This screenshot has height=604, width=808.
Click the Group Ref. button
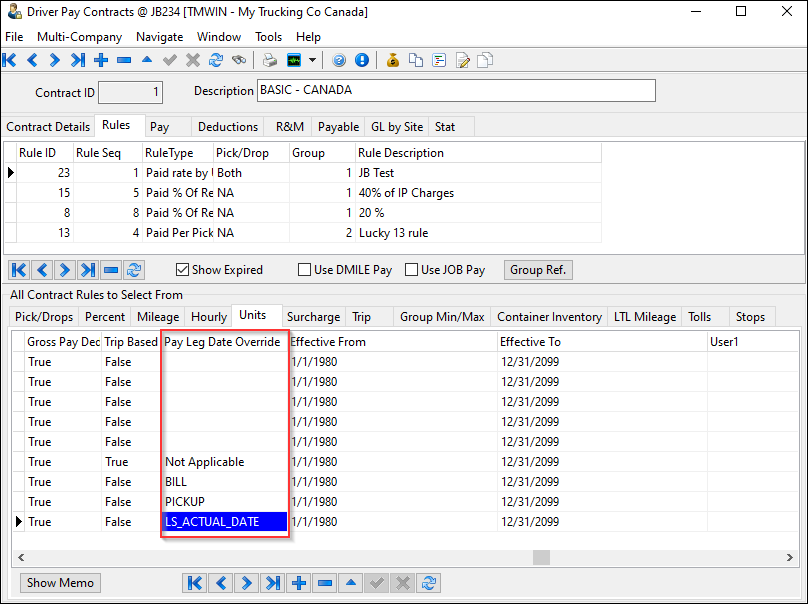pos(538,270)
